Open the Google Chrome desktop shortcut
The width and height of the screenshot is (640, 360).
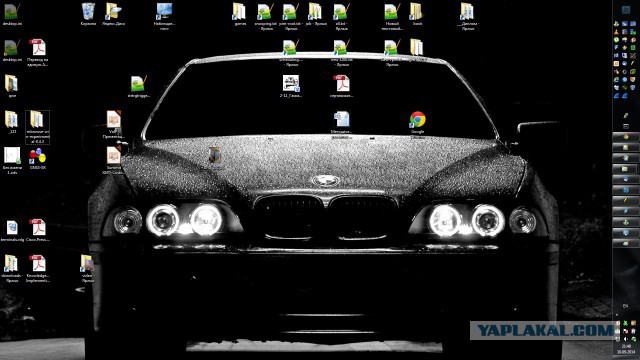point(418,120)
